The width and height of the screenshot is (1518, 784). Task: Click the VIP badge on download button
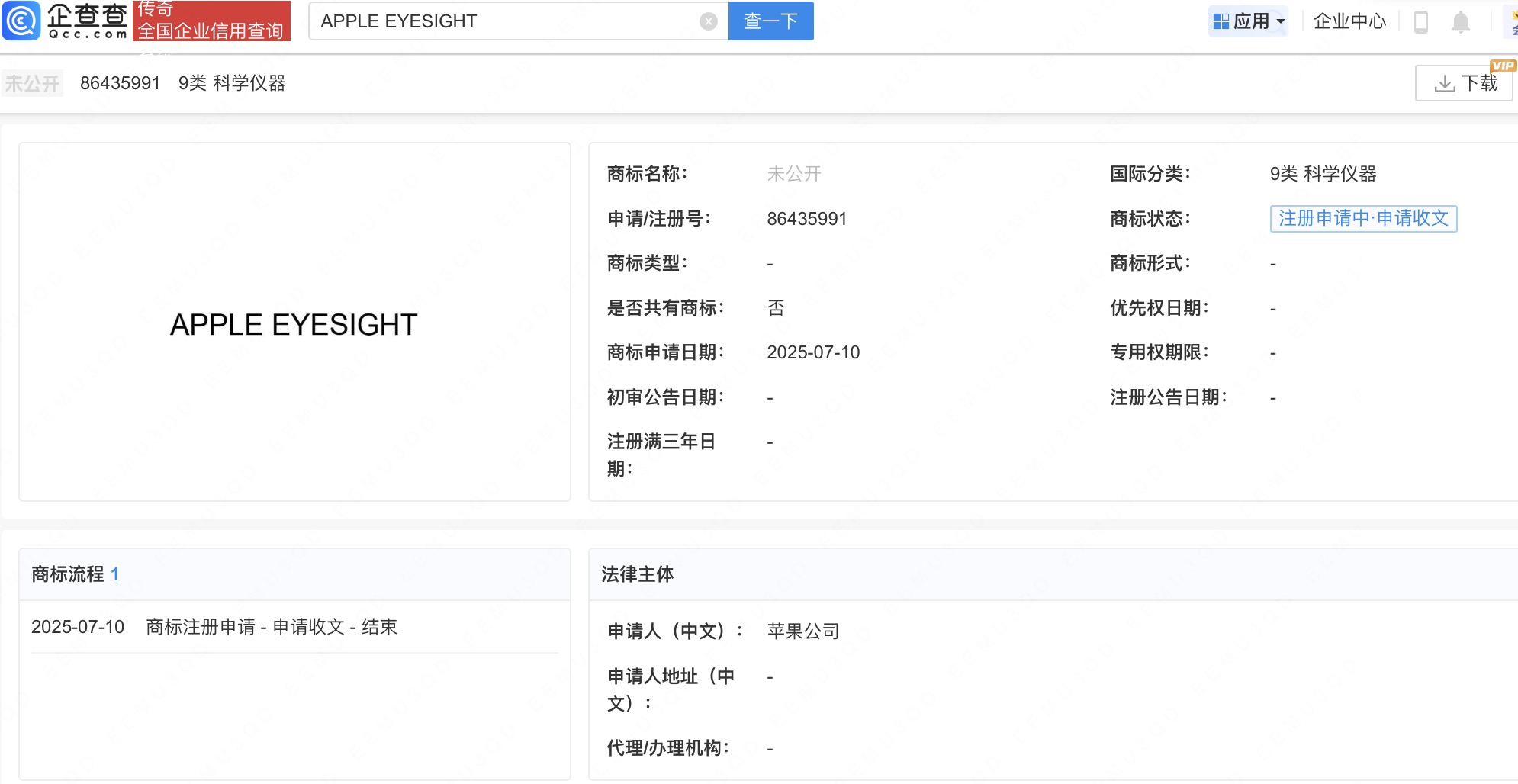[x=1502, y=66]
